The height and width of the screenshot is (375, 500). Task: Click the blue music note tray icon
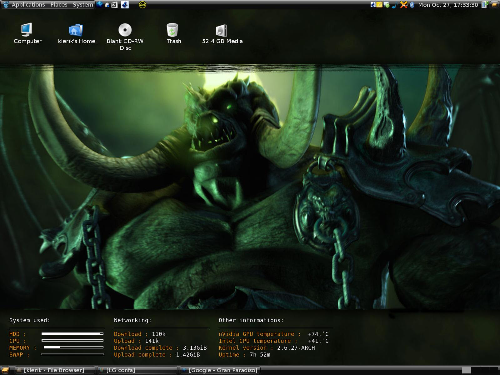click(x=395, y=5)
